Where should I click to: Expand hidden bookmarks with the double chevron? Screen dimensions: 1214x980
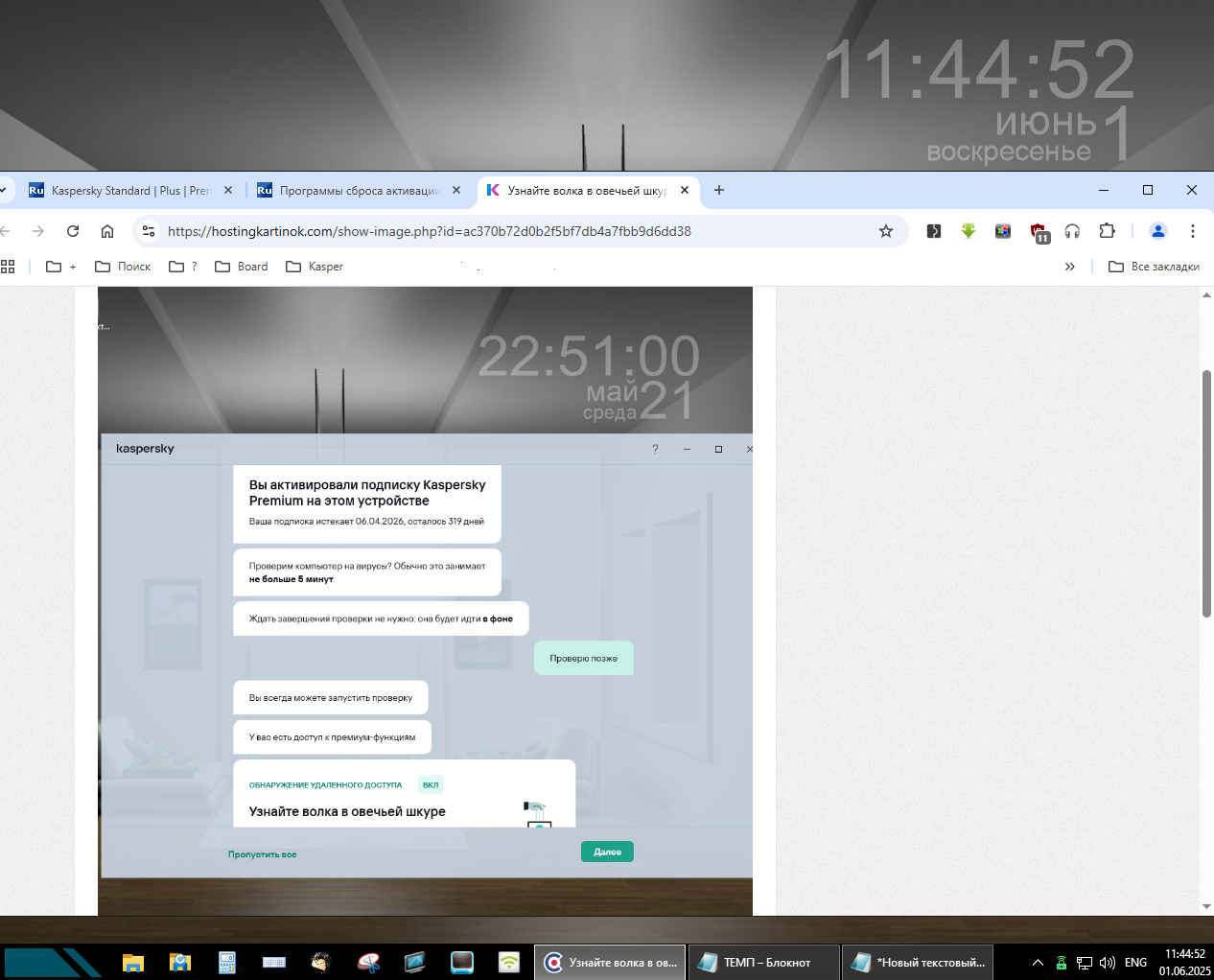tap(1070, 267)
